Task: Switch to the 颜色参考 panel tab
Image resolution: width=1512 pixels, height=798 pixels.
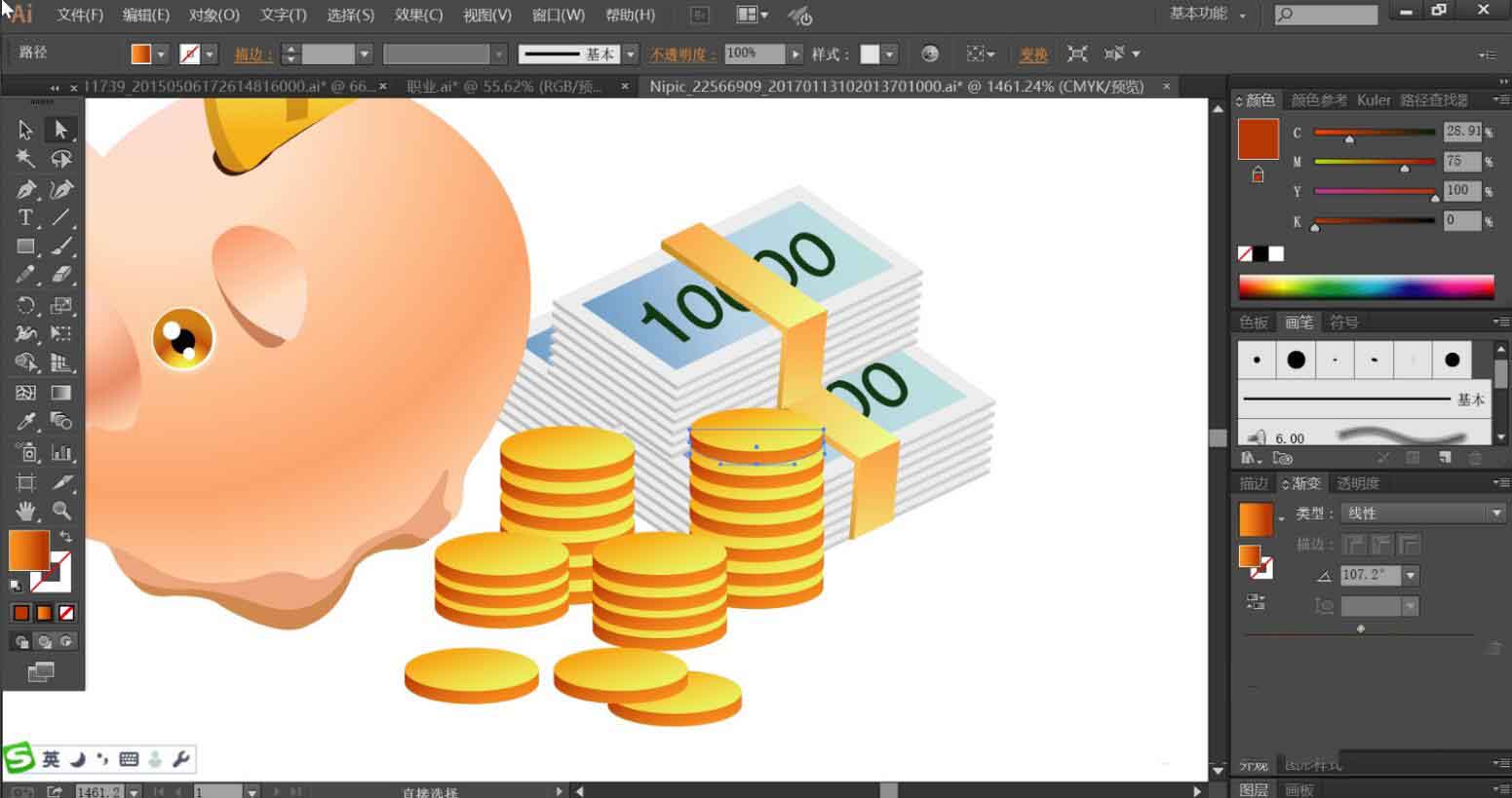Action: 1319,99
